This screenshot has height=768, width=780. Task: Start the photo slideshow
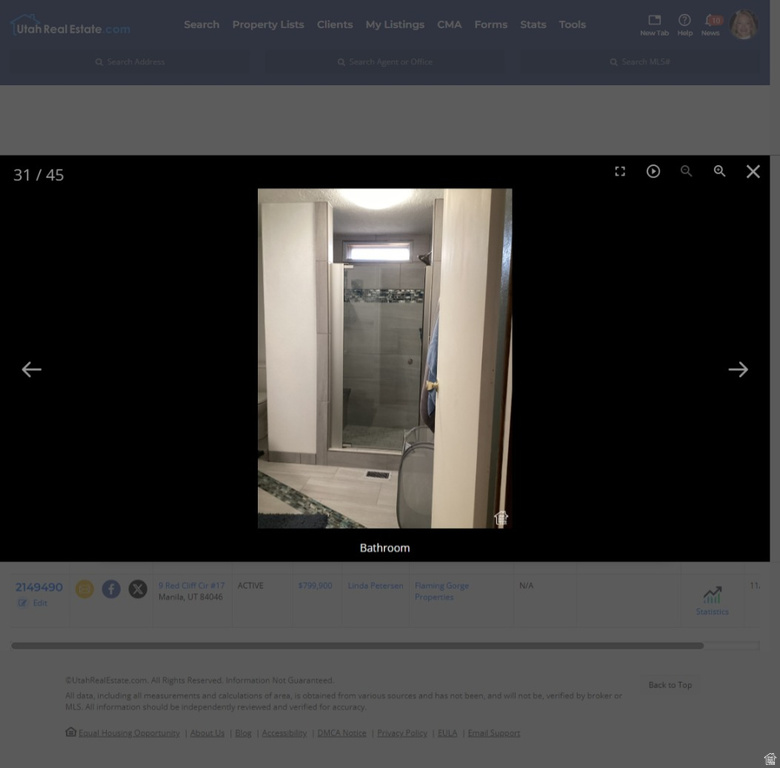pyautogui.click(x=653, y=172)
